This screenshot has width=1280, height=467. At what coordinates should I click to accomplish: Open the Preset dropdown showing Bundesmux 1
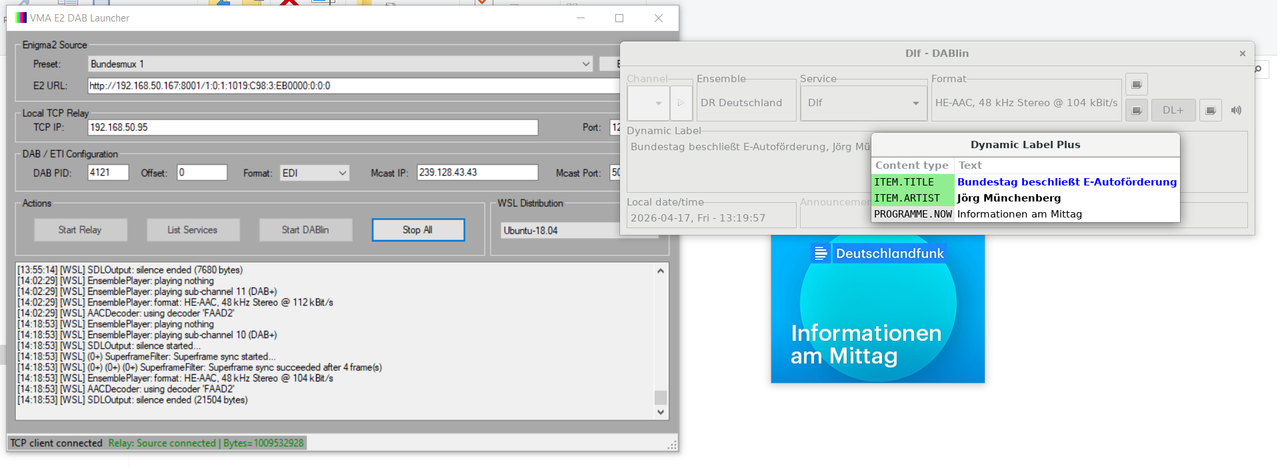[340, 64]
